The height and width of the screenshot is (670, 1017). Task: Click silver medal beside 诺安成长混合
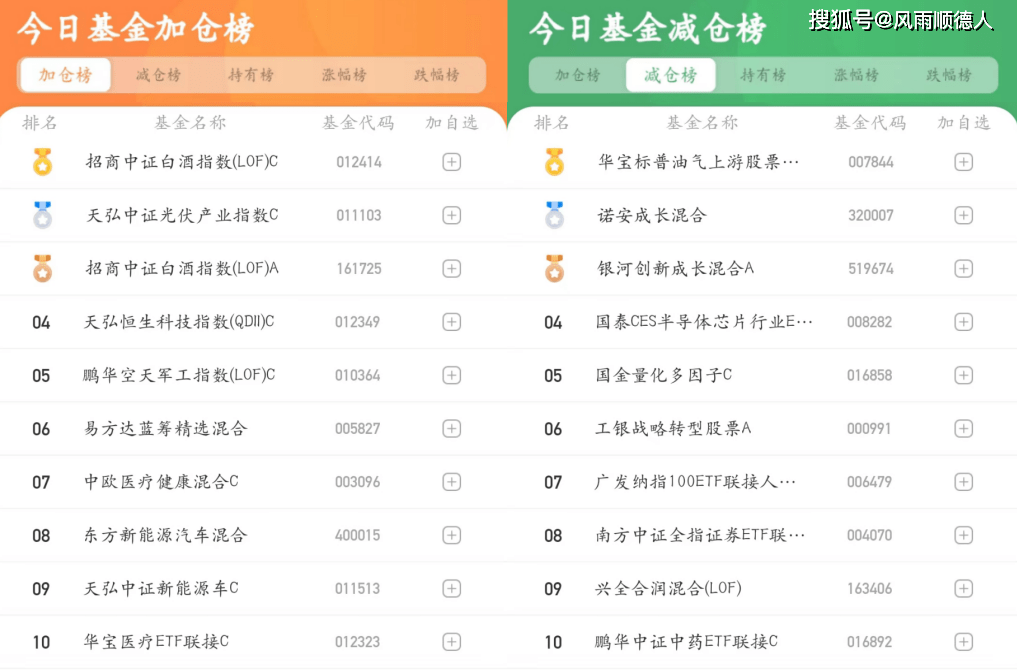click(x=554, y=215)
